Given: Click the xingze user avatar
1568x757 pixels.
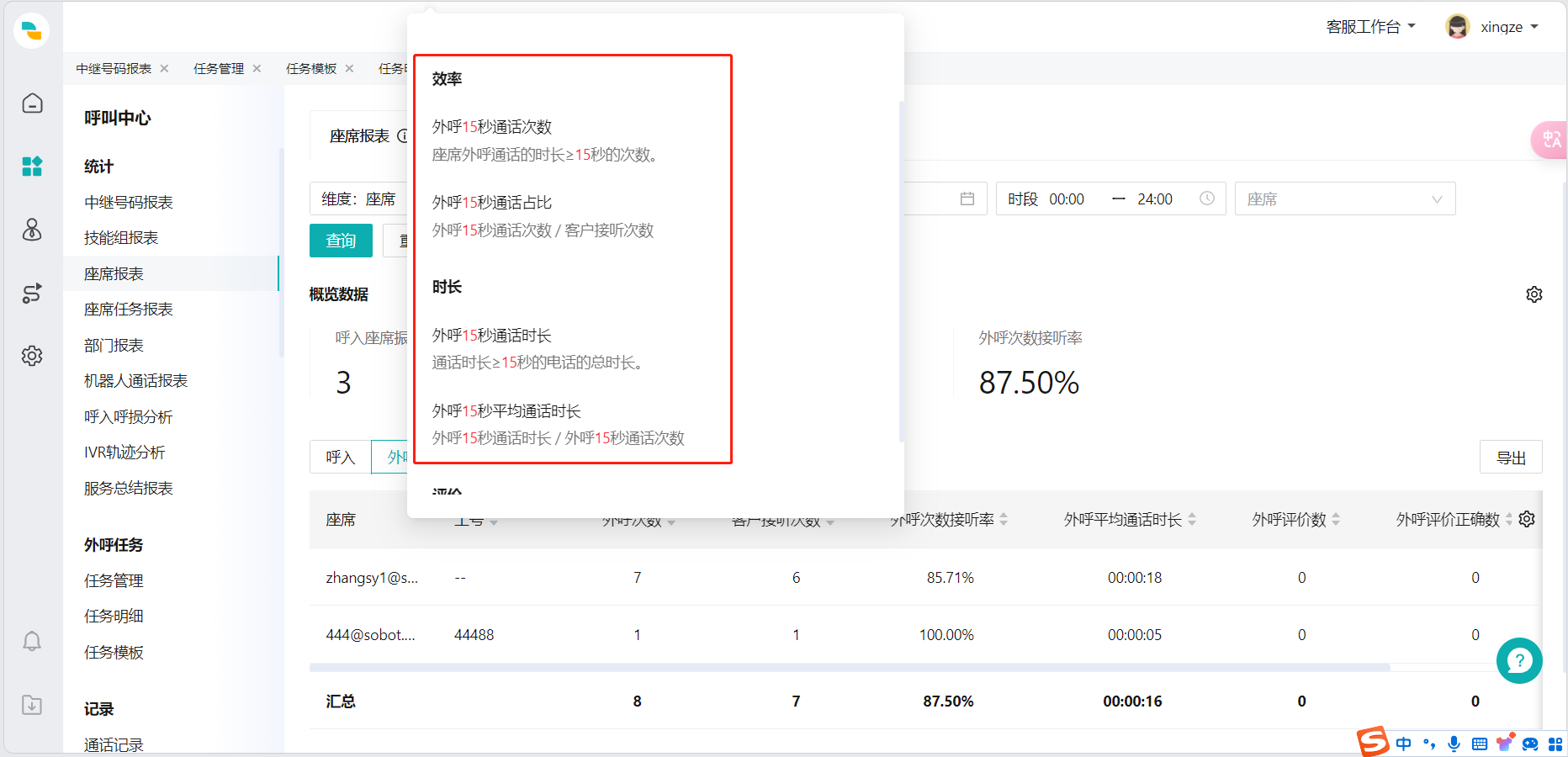Looking at the screenshot, I should pos(1457,26).
